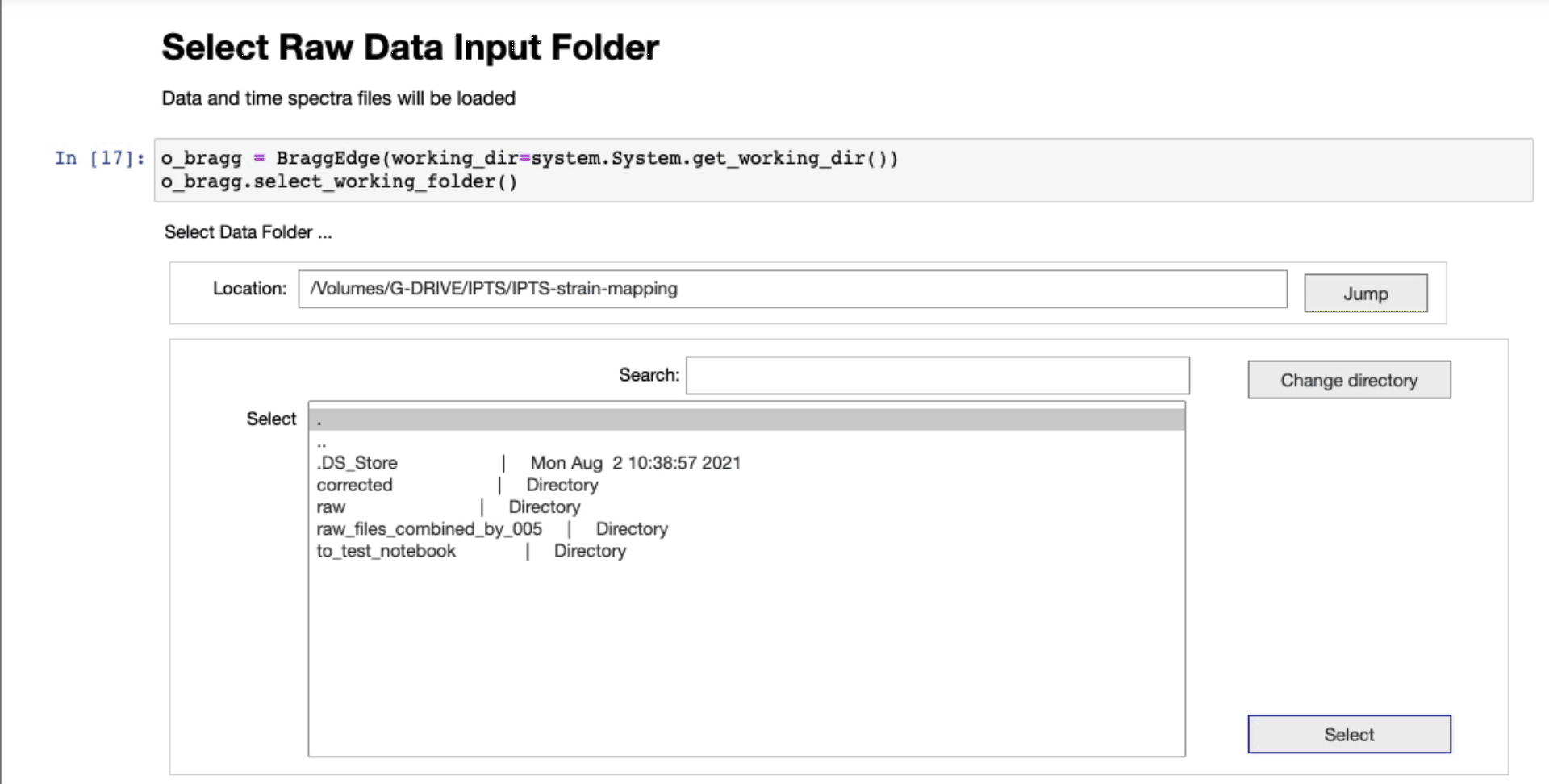Viewport: 1549px width, 784px height.
Task: Confirm folder with the bottom Select button
Action: [1348, 734]
